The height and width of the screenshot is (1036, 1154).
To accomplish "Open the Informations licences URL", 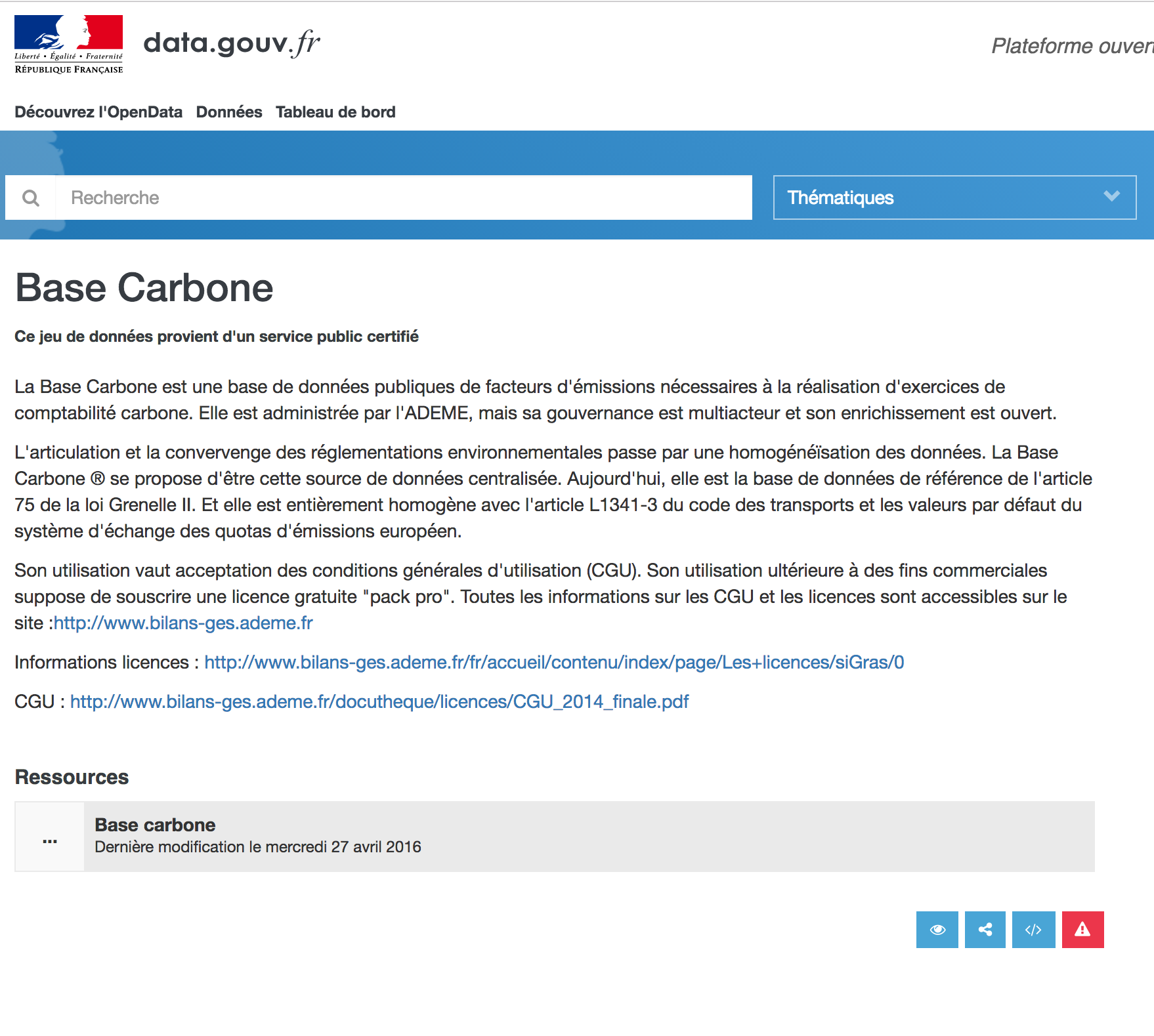I will tap(553, 662).
